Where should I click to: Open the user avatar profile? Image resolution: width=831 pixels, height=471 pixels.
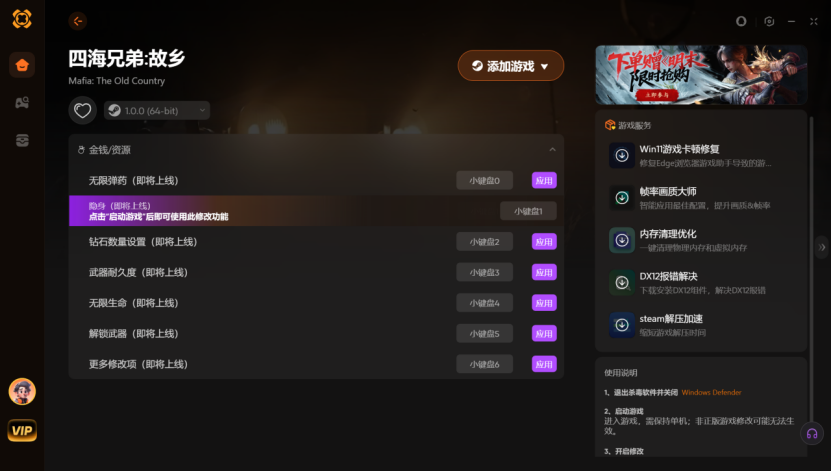click(x=22, y=392)
